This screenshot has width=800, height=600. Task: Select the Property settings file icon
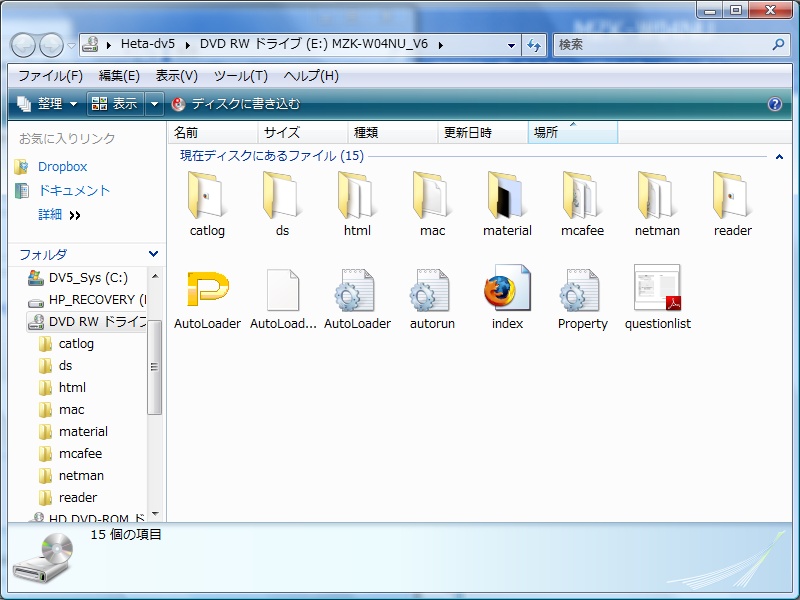[x=581, y=290]
